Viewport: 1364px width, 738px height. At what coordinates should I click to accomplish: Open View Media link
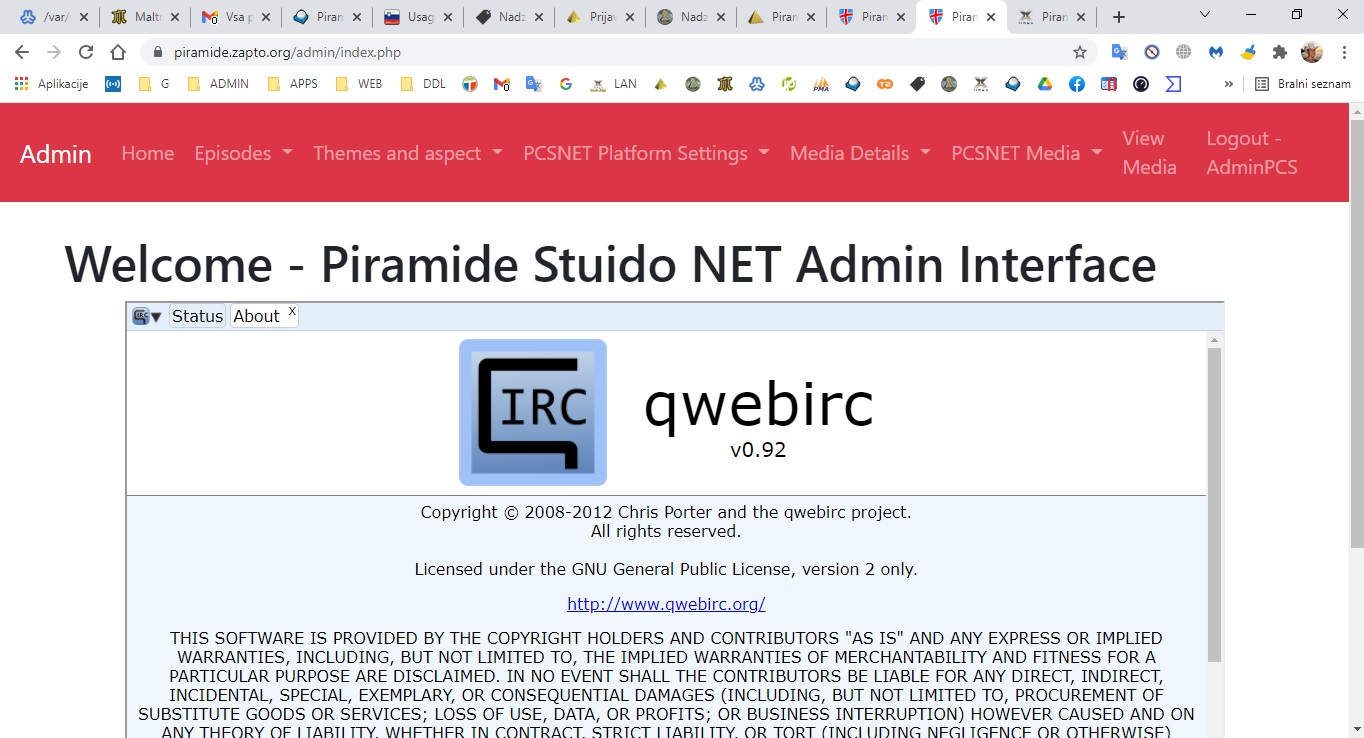[x=1149, y=153]
